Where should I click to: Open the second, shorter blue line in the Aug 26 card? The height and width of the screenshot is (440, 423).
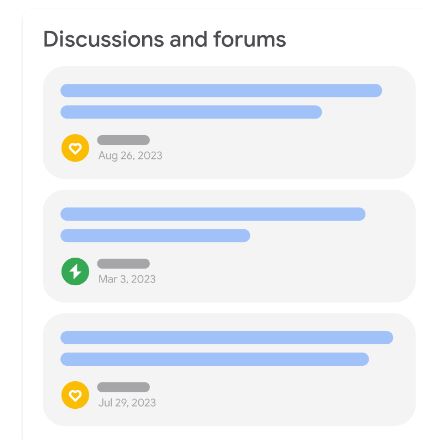click(x=191, y=112)
